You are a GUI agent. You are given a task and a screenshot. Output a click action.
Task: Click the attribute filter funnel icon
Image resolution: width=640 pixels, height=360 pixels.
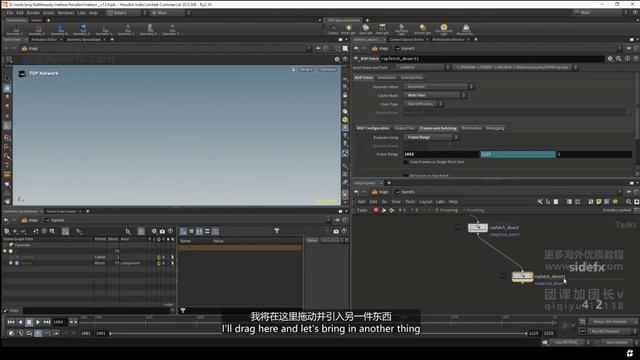click(x=276, y=231)
